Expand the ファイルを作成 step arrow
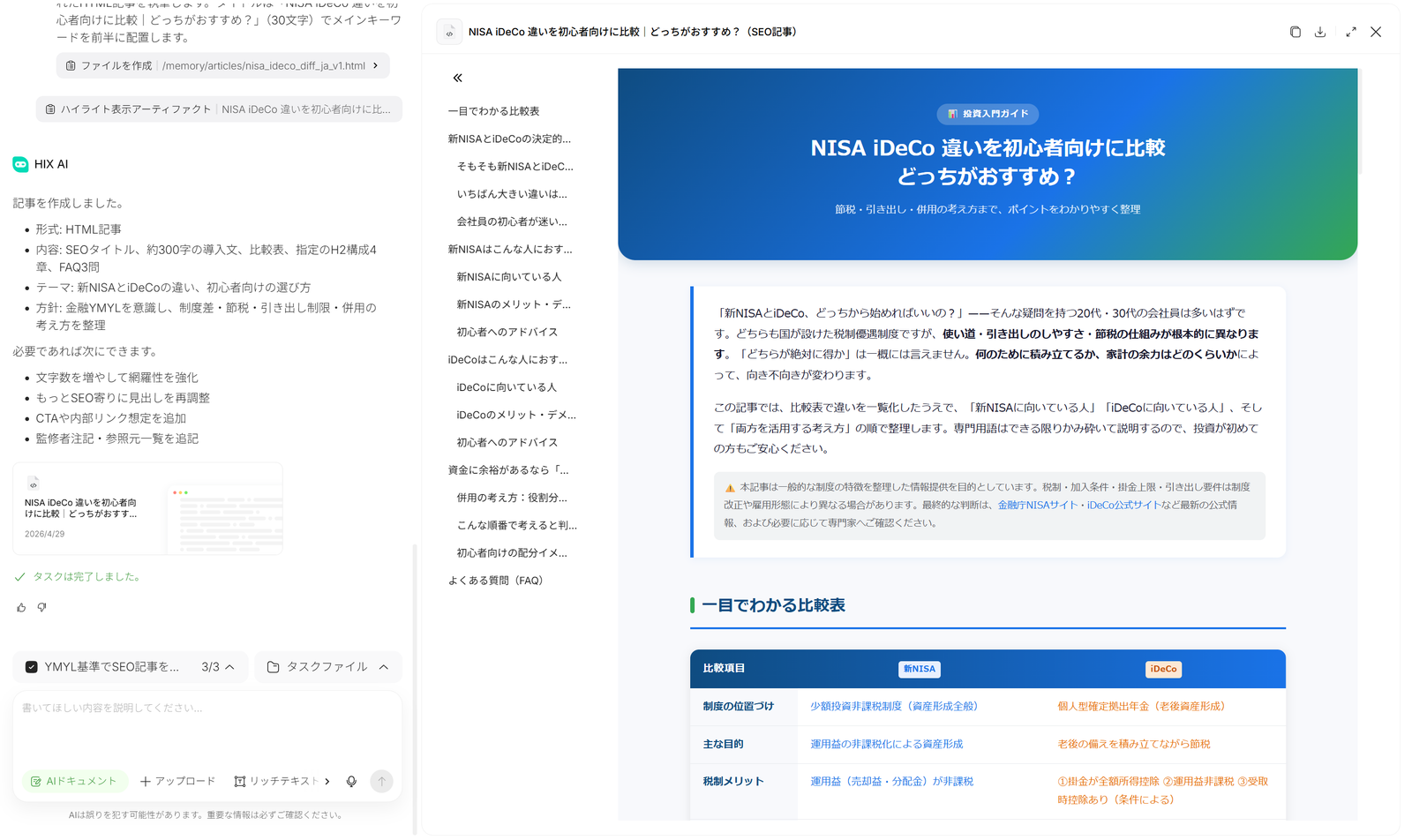This screenshot has height=840, width=1412. 376,65
